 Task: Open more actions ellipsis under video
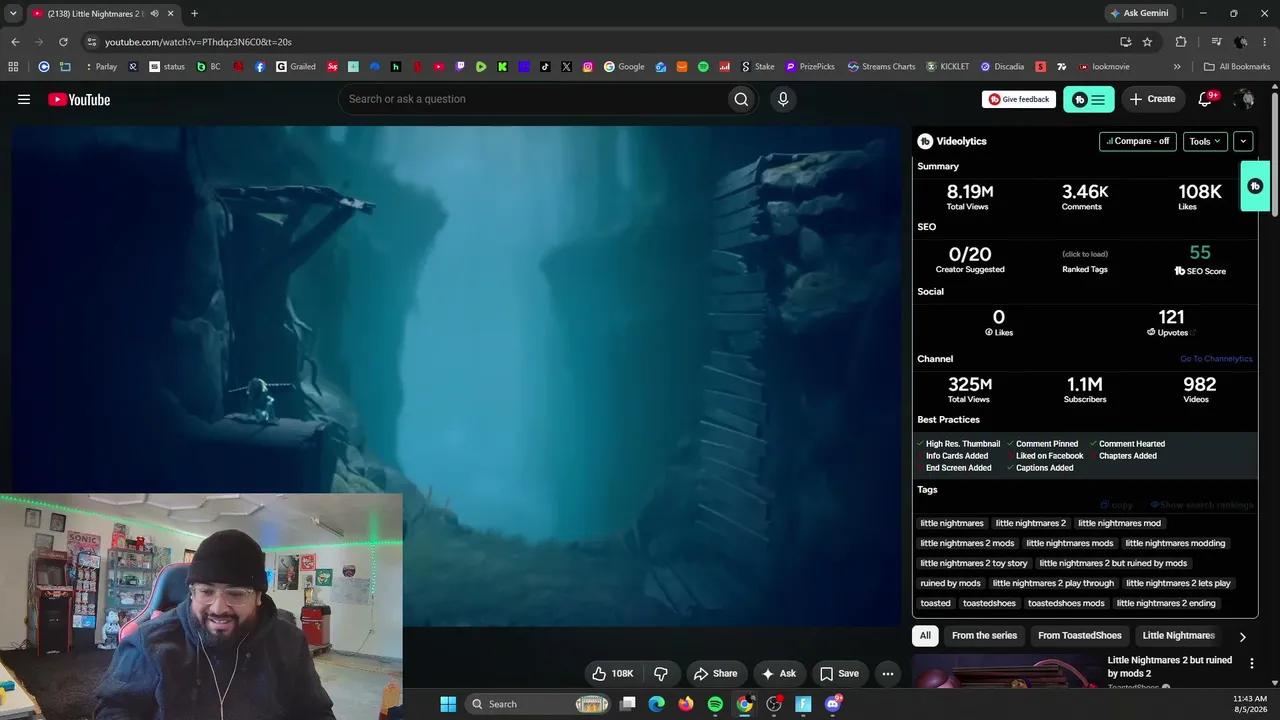(x=887, y=674)
